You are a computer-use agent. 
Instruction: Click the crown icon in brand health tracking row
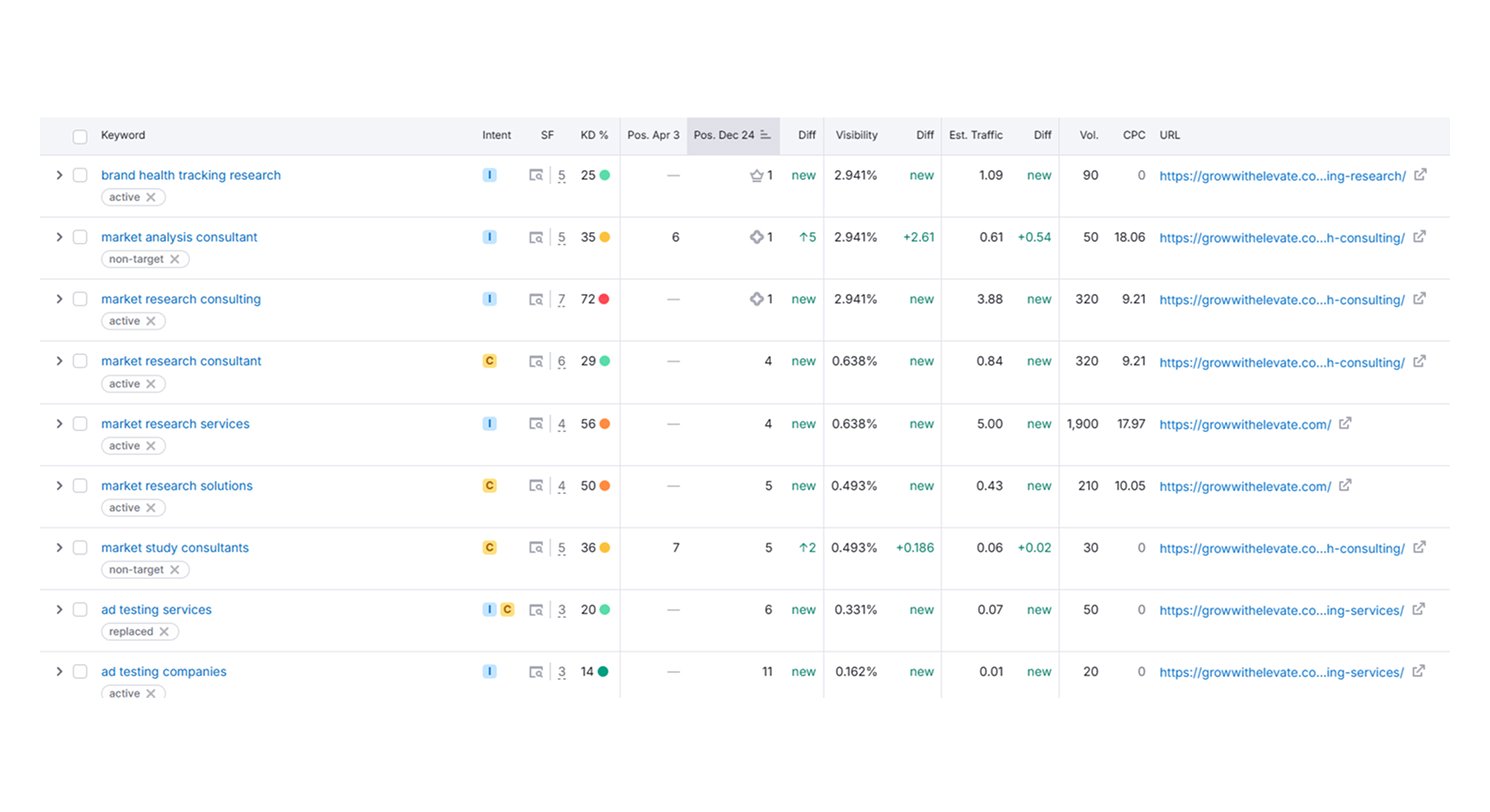pos(757,176)
